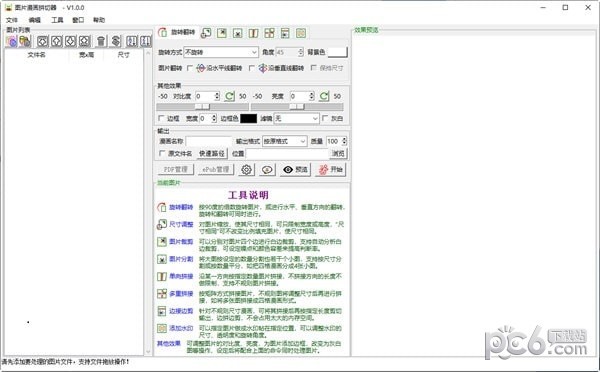The width and height of the screenshot is (600, 372).
Task: Click the 位置 output path field
Action: (288, 153)
